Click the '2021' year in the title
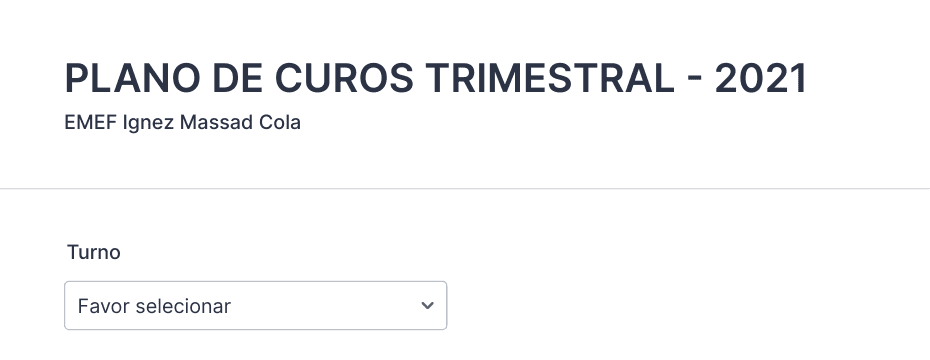 pos(760,78)
